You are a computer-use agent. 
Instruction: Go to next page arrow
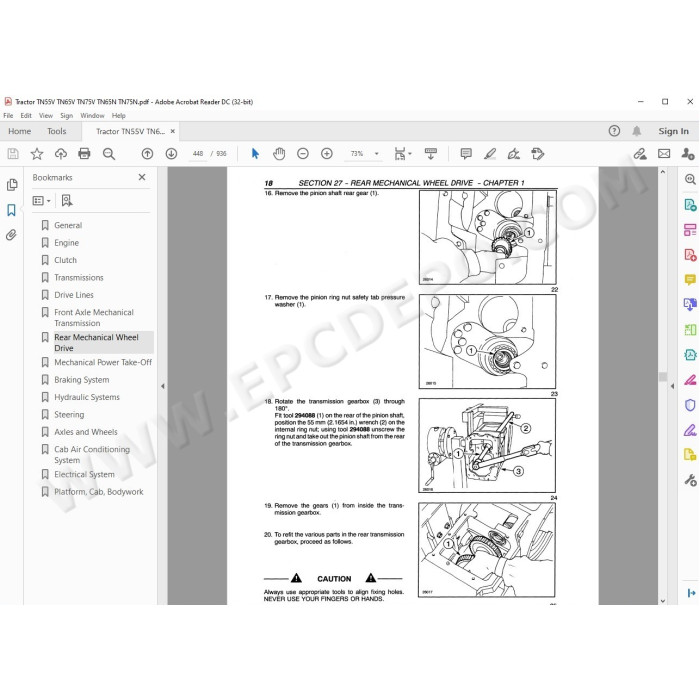[171, 154]
